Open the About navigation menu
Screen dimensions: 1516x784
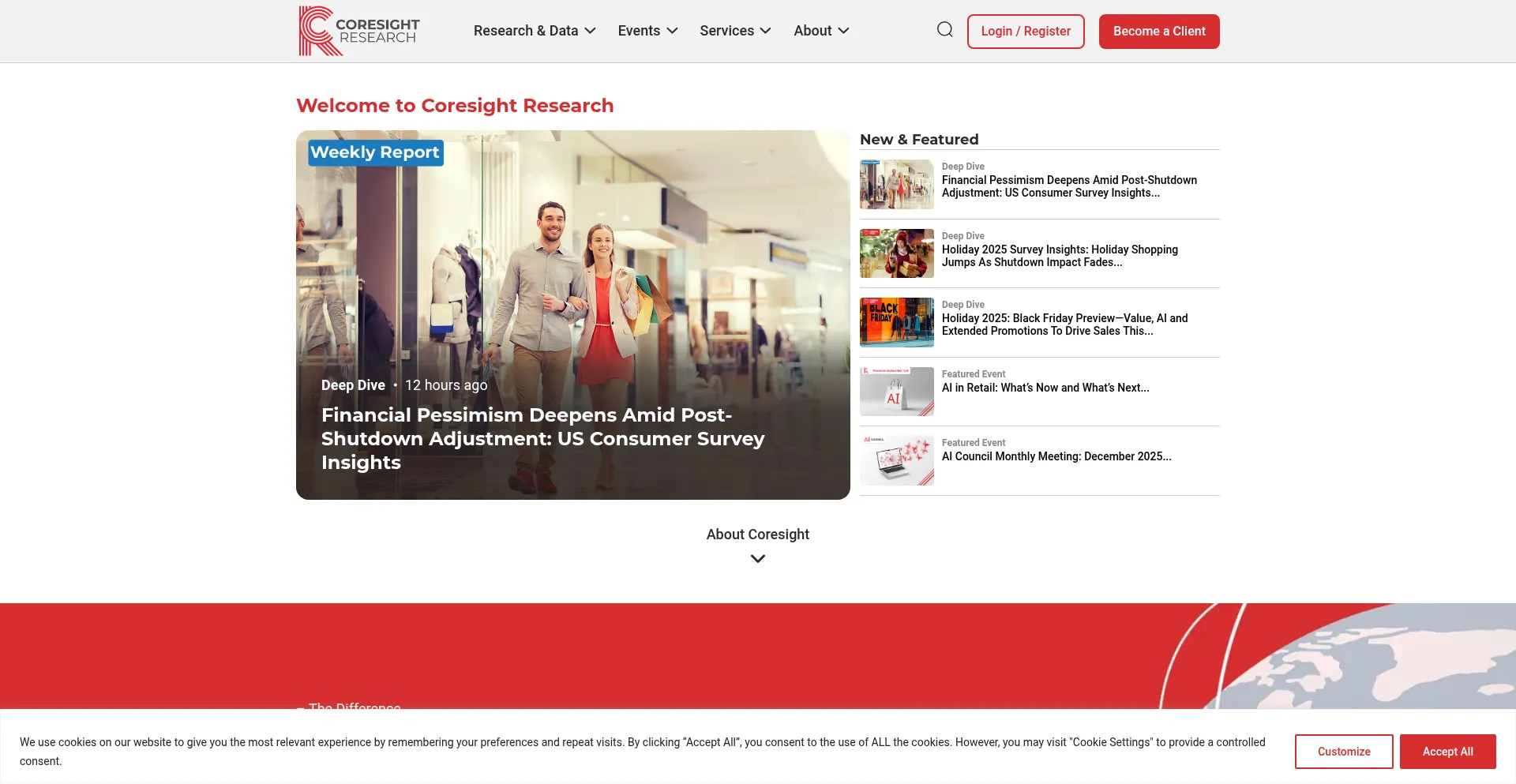tap(820, 31)
